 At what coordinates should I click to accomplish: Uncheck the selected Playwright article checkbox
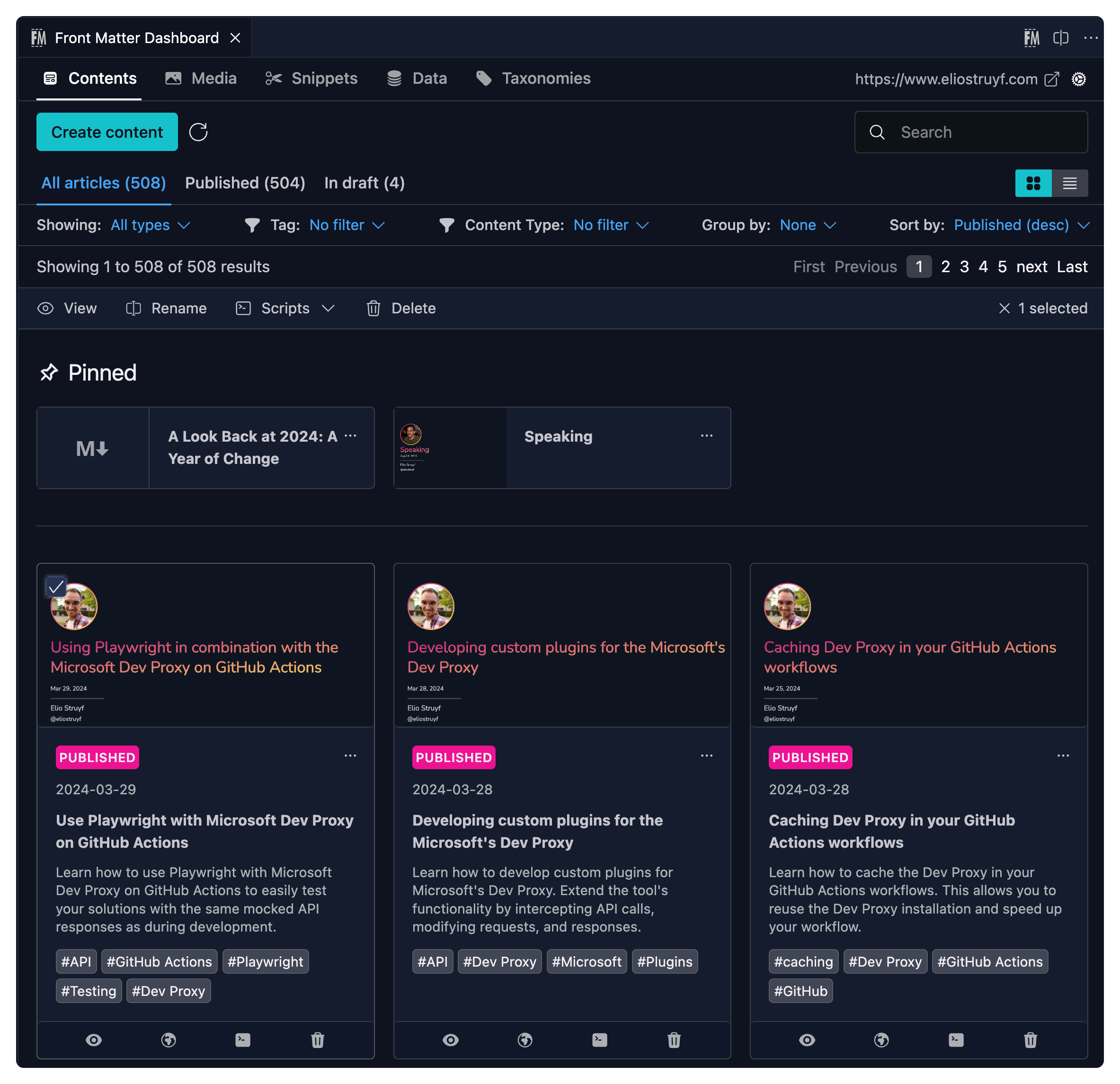point(56,587)
